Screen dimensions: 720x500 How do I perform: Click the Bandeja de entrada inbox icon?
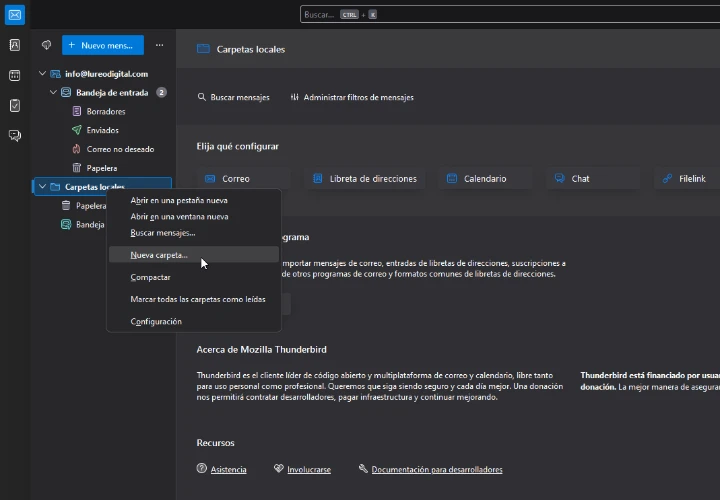click(66, 93)
